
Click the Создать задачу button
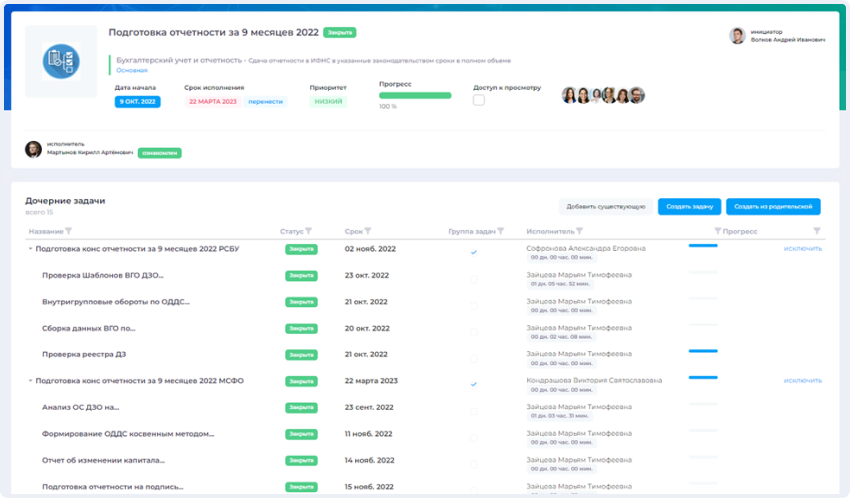tap(689, 206)
